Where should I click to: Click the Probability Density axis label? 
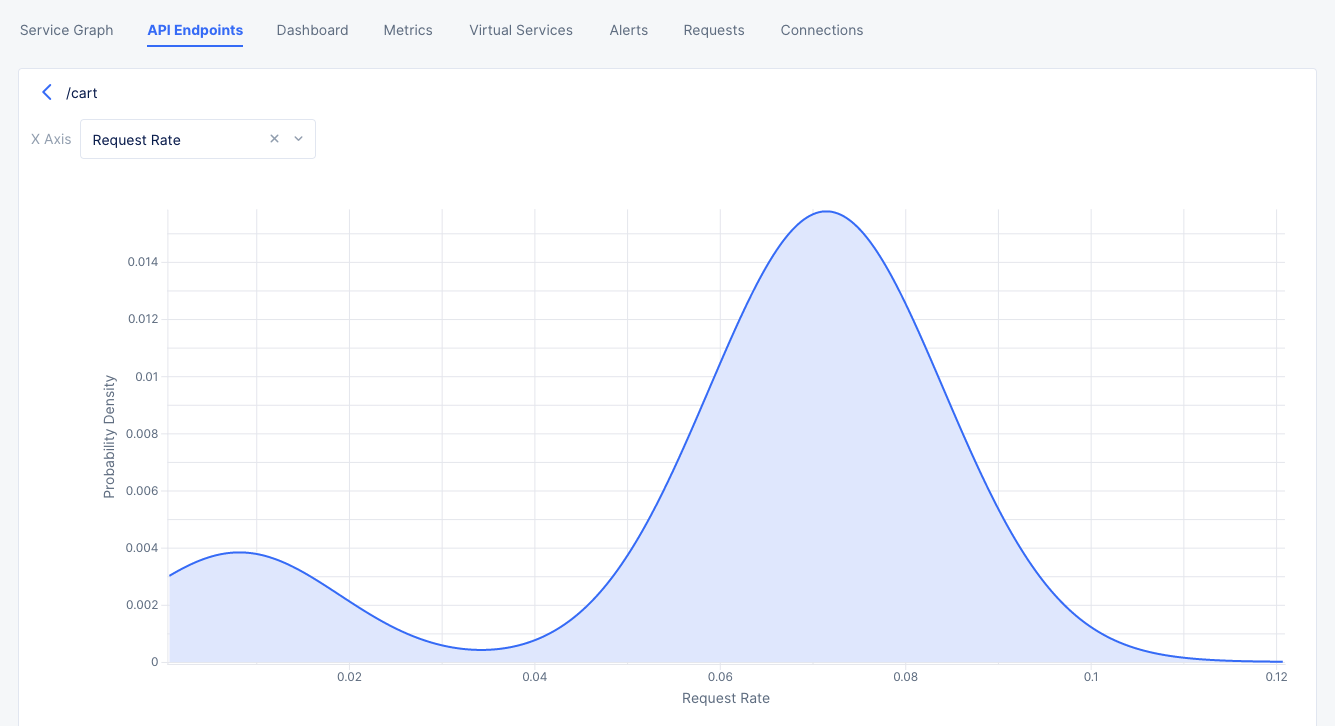tap(108, 432)
